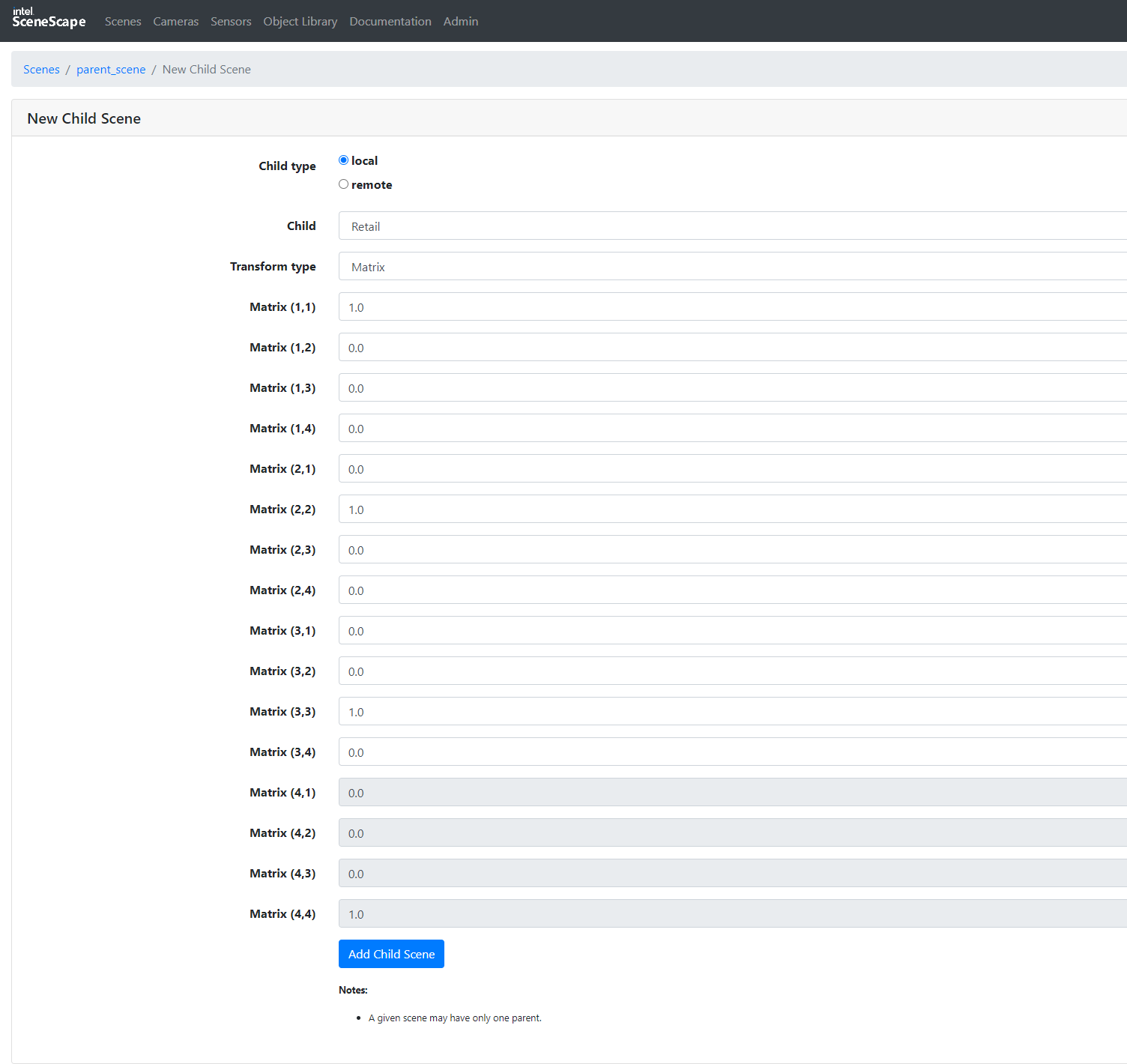Screen dimensions: 1127x1064
Task: Select the remote child type option
Action: pos(344,184)
